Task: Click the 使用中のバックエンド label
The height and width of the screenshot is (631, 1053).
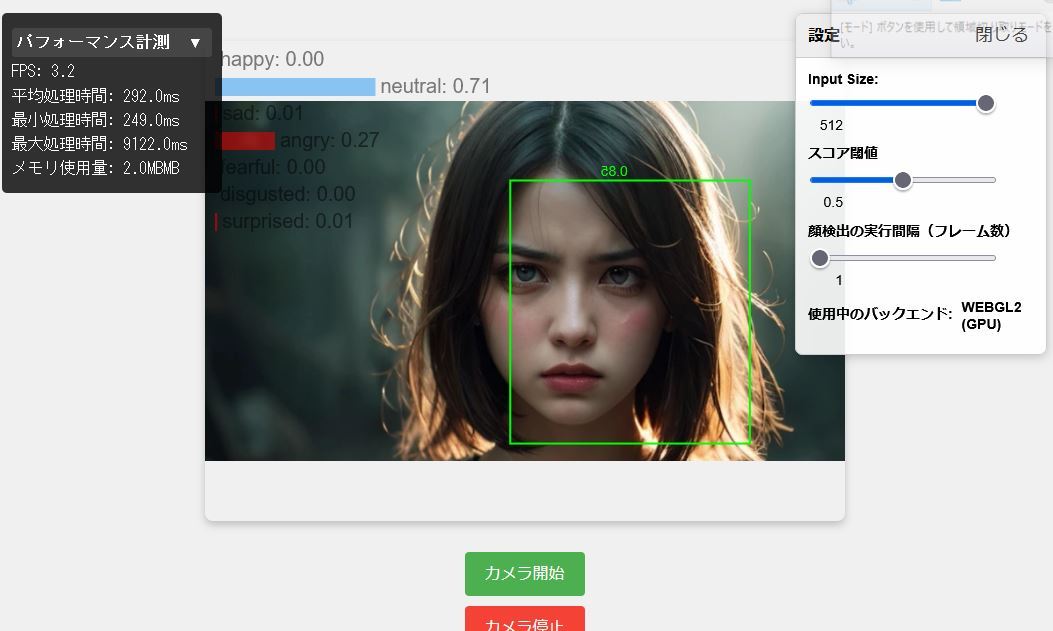Action: tap(880, 314)
